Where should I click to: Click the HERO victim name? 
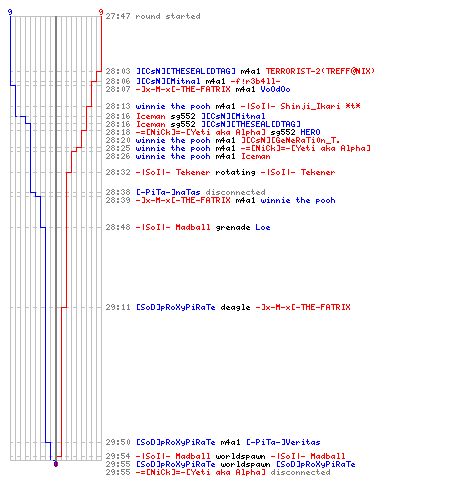[x=310, y=132]
